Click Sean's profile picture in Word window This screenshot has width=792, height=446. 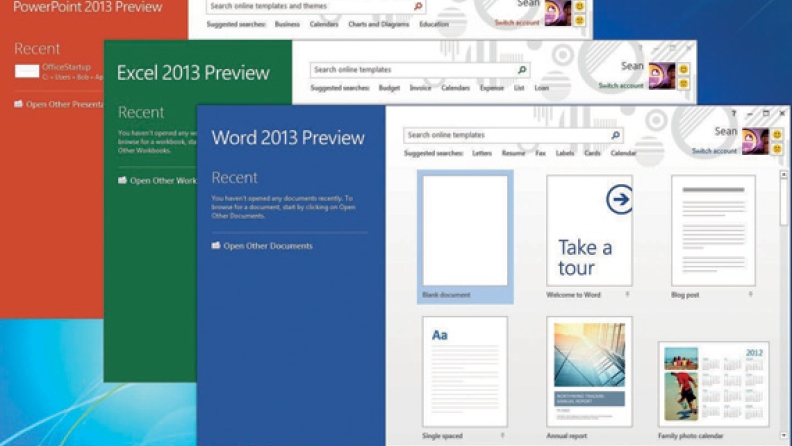click(755, 141)
